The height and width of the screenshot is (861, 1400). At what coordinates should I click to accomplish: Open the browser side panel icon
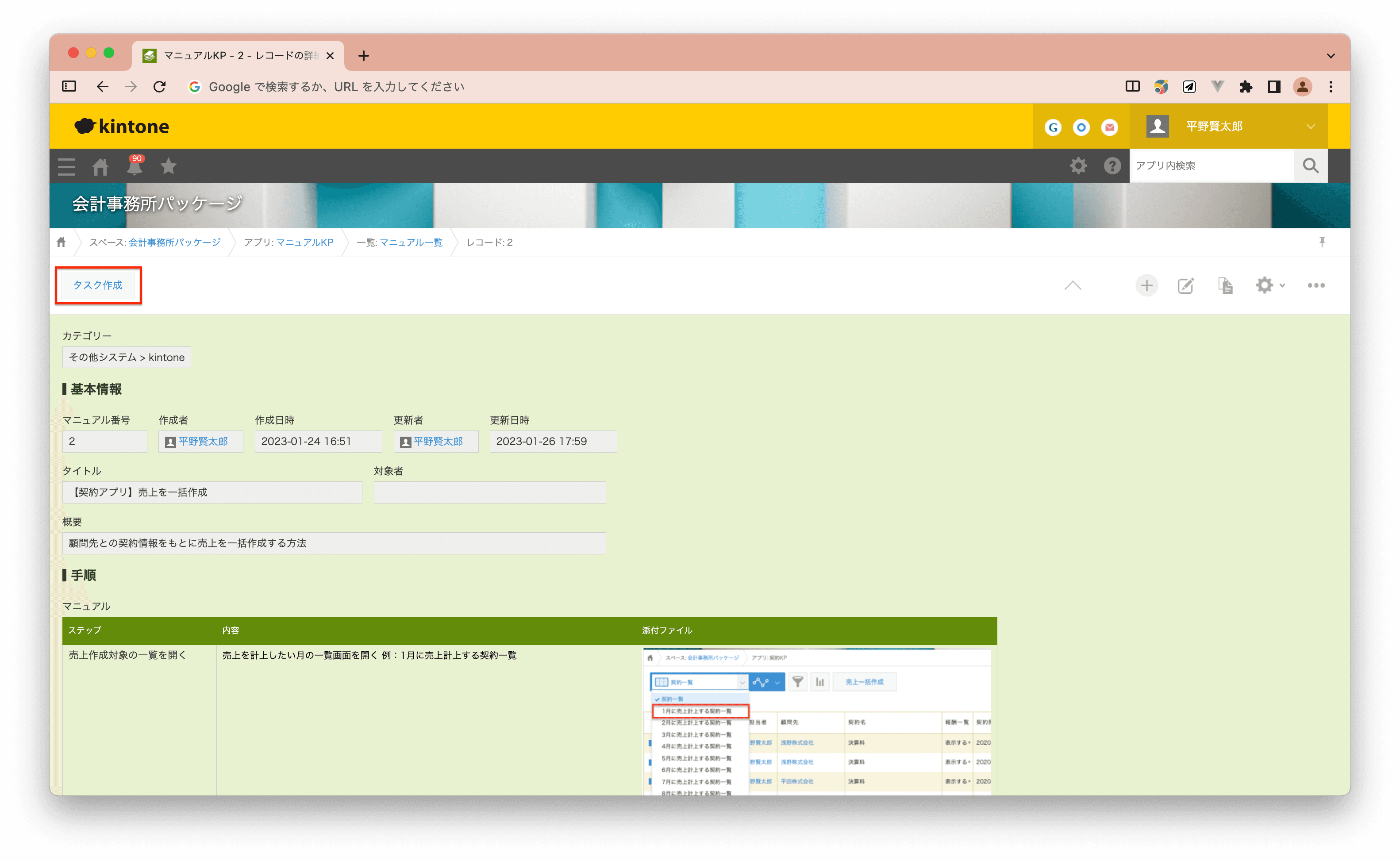pos(1273,87)
